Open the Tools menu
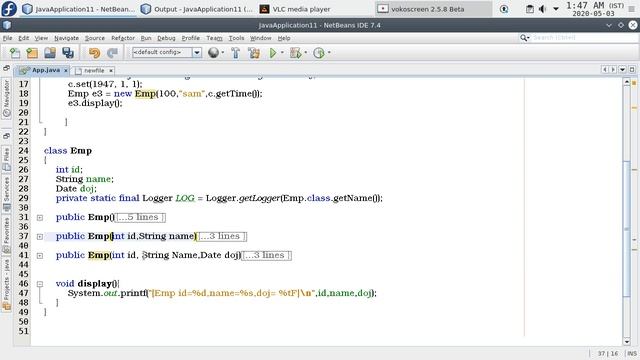This screenshot has height=360, width=640. (236, 38)
